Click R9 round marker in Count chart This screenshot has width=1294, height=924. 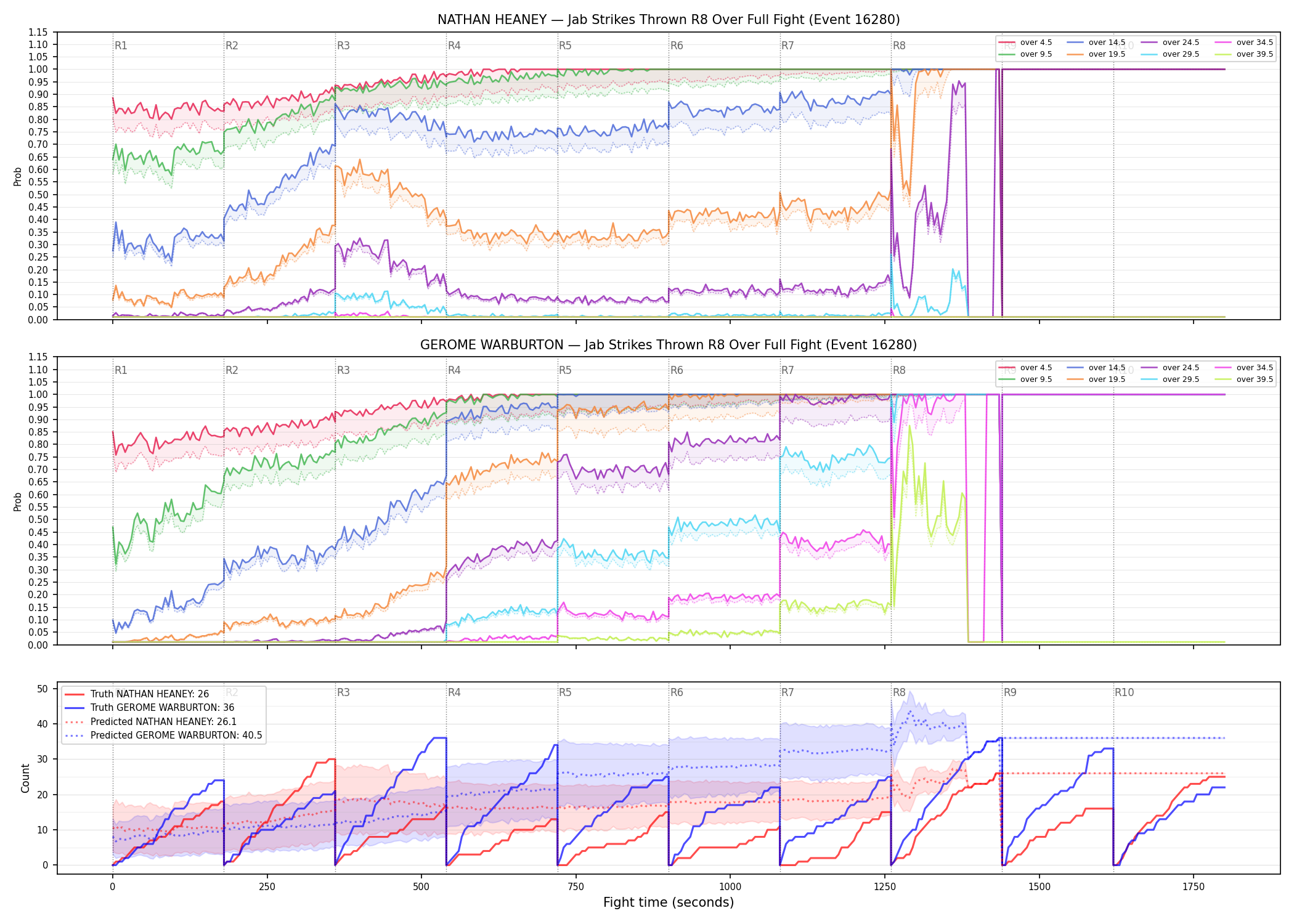[x=1010, y=692]
